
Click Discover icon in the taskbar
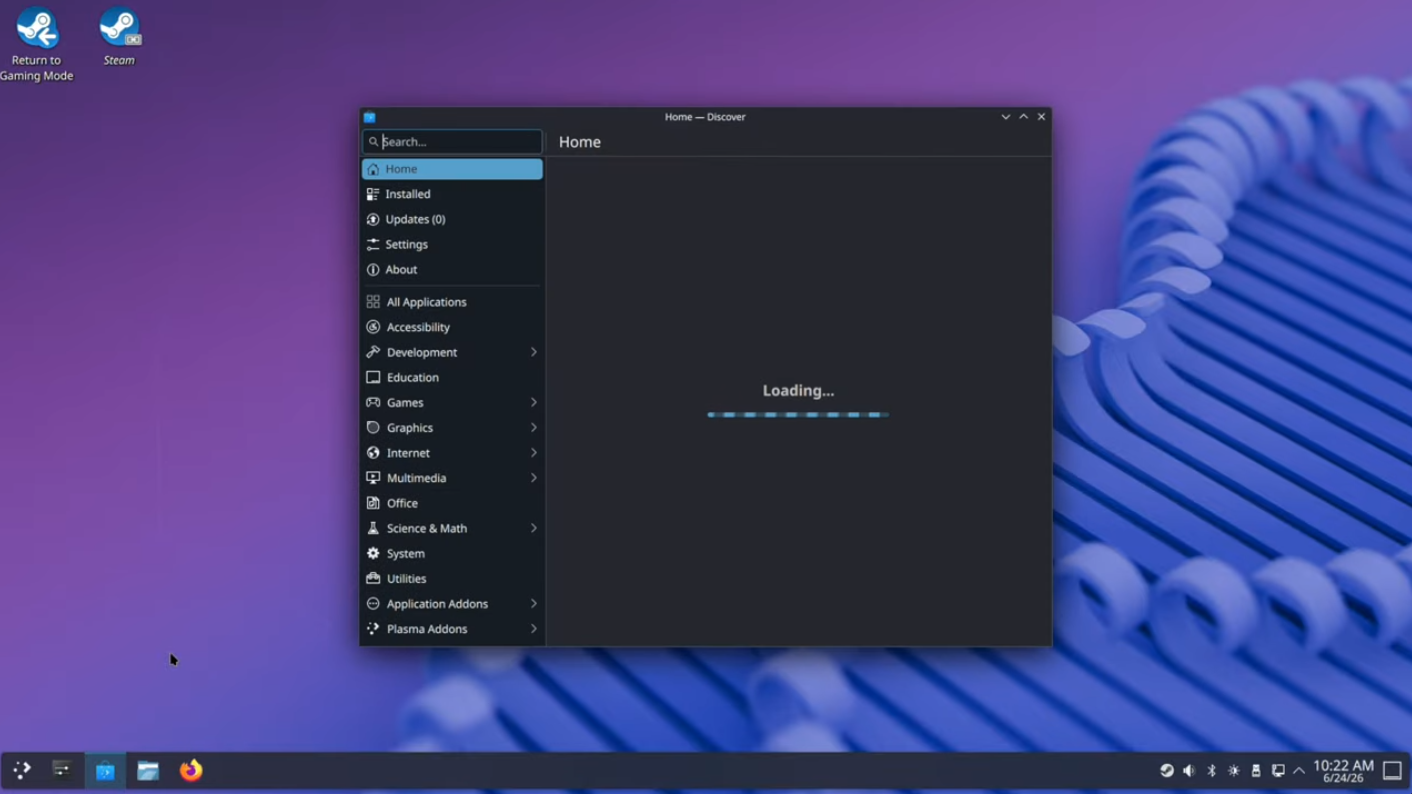click(x=105, y=770)
